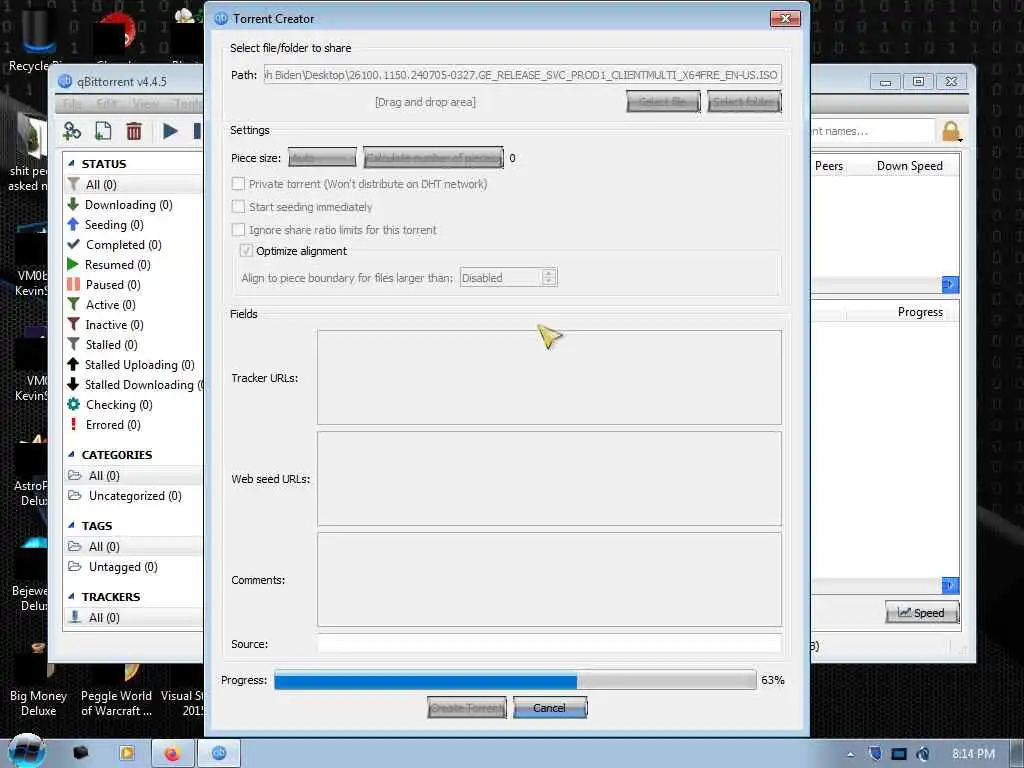Select Untagged (0) tag

[x=123, y=567]
